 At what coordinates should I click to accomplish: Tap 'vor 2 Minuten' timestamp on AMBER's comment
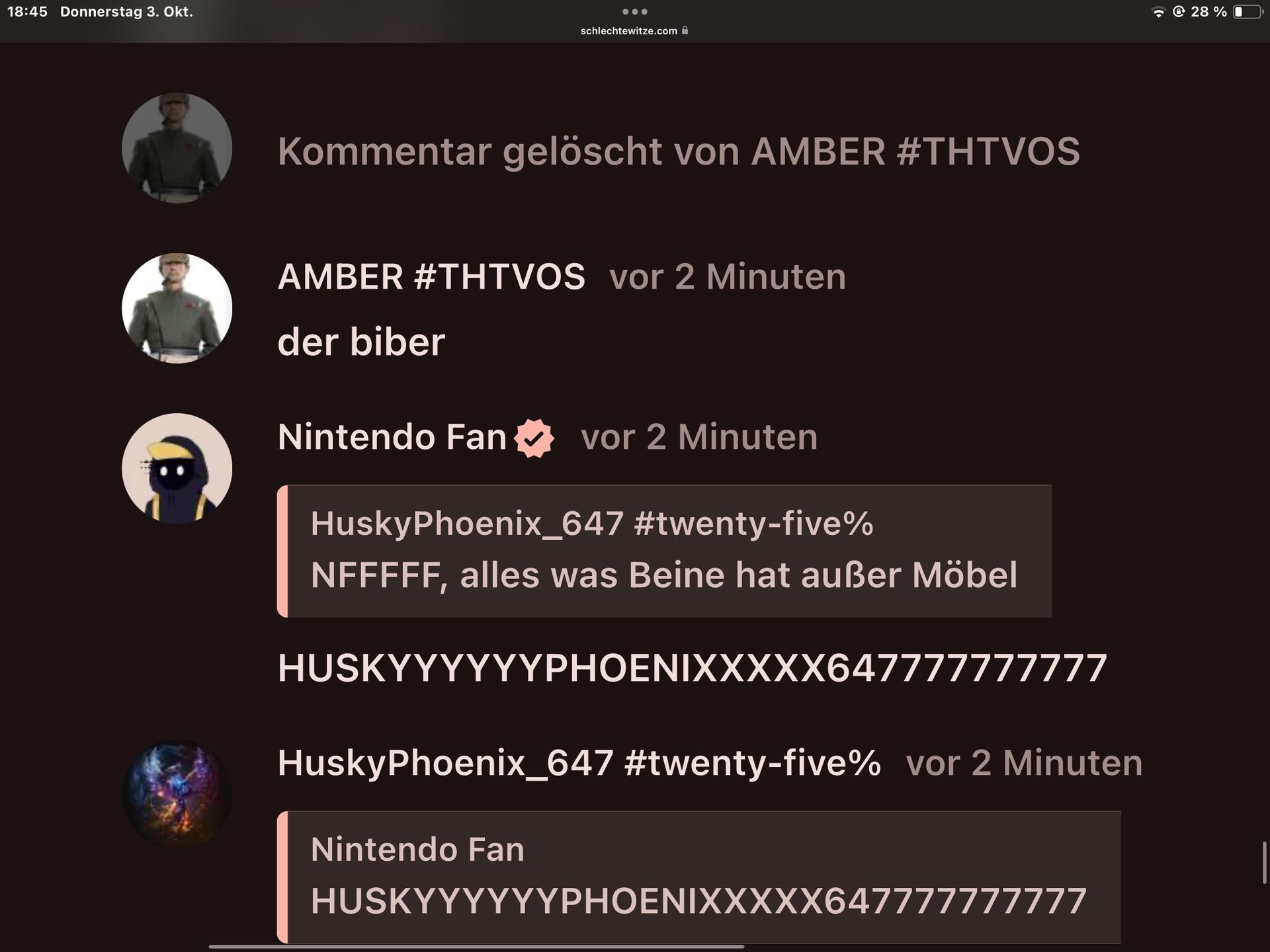pyautogui.click(x=728, y=276)
